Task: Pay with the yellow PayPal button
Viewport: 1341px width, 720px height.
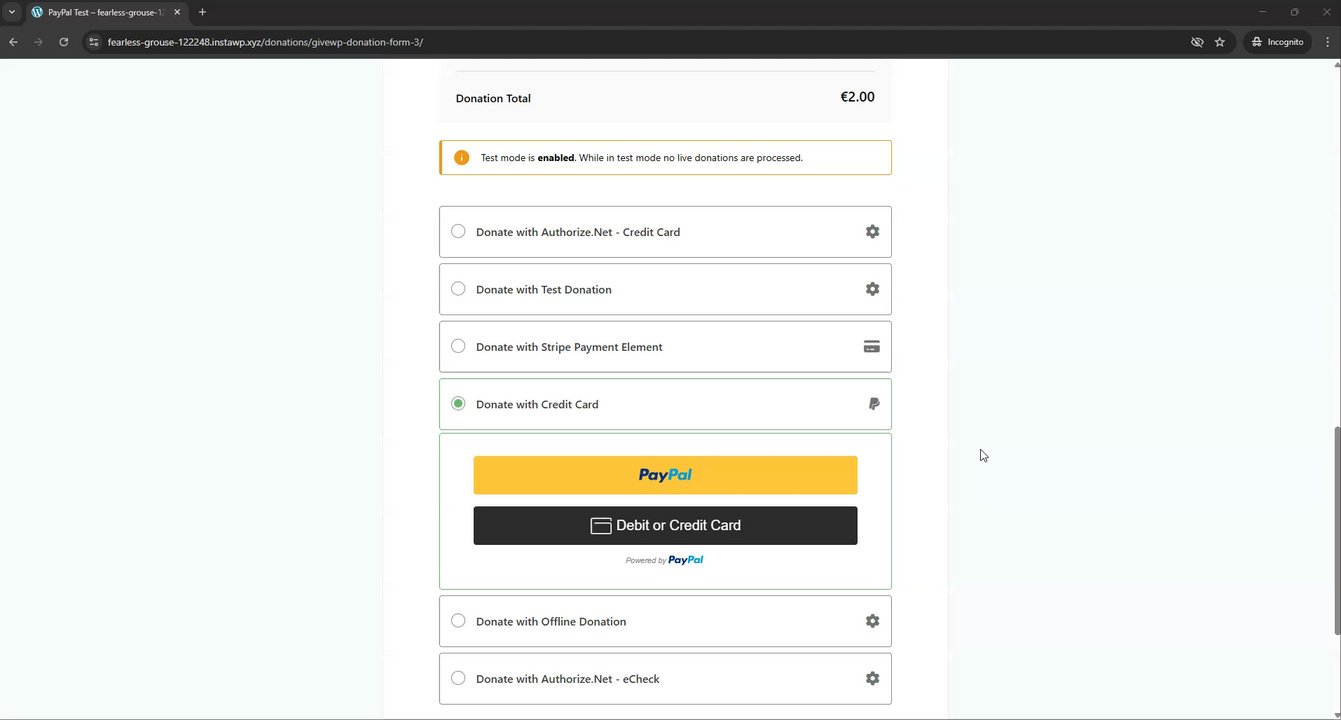Action: tap(665, 475)
